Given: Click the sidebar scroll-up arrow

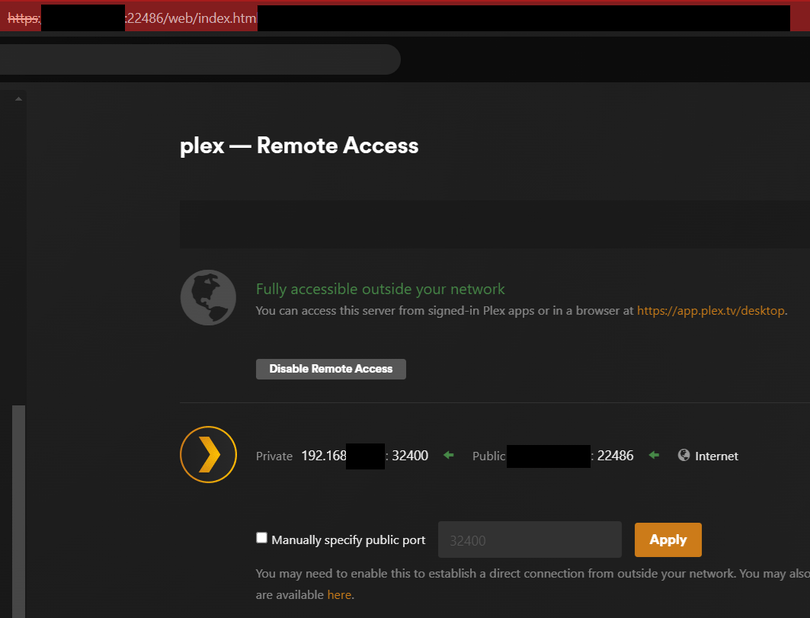Looking at the screenshot, I should coord(19,99).
